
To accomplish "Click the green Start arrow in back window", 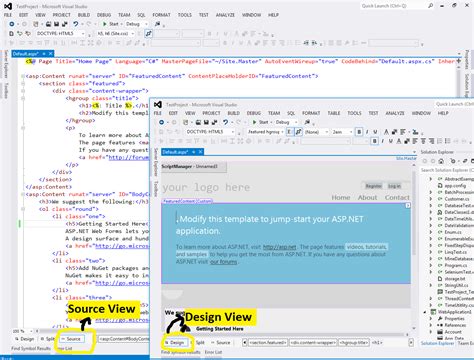I will point(105,24).
